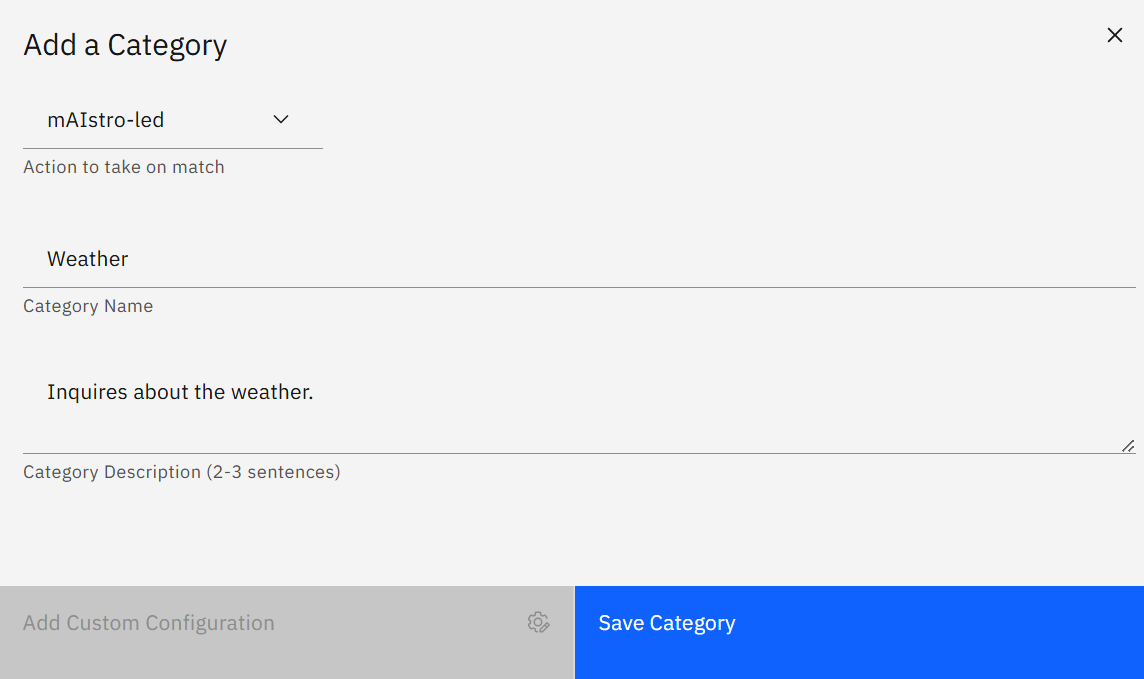Expand the chevron next to mAIstro-led

pos(281,120)
